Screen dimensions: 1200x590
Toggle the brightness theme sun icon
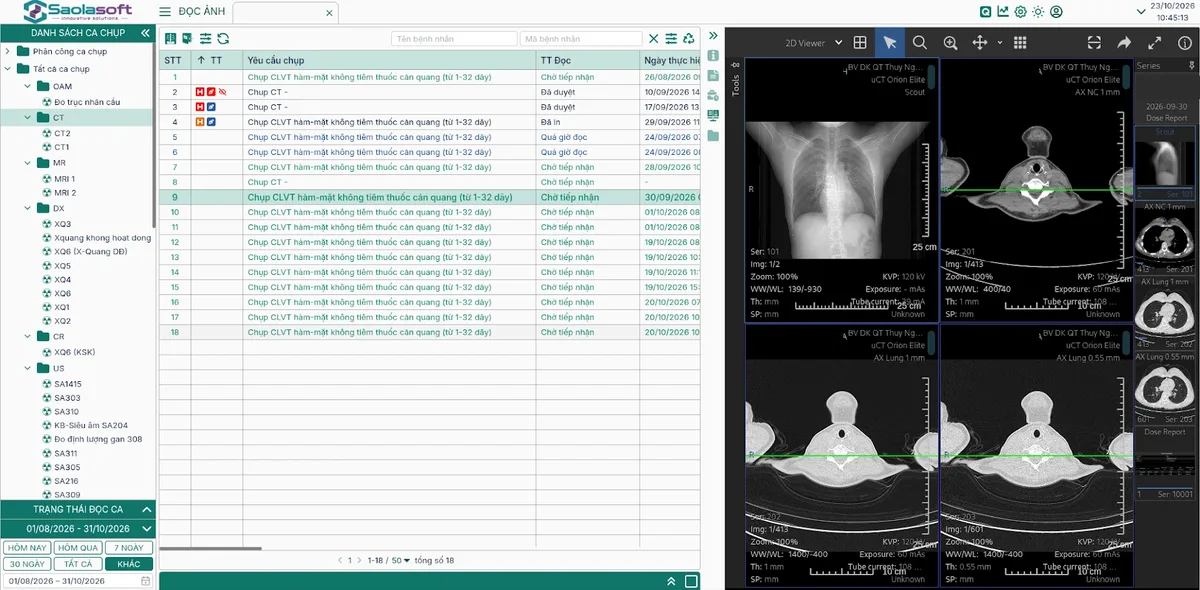1039,12
